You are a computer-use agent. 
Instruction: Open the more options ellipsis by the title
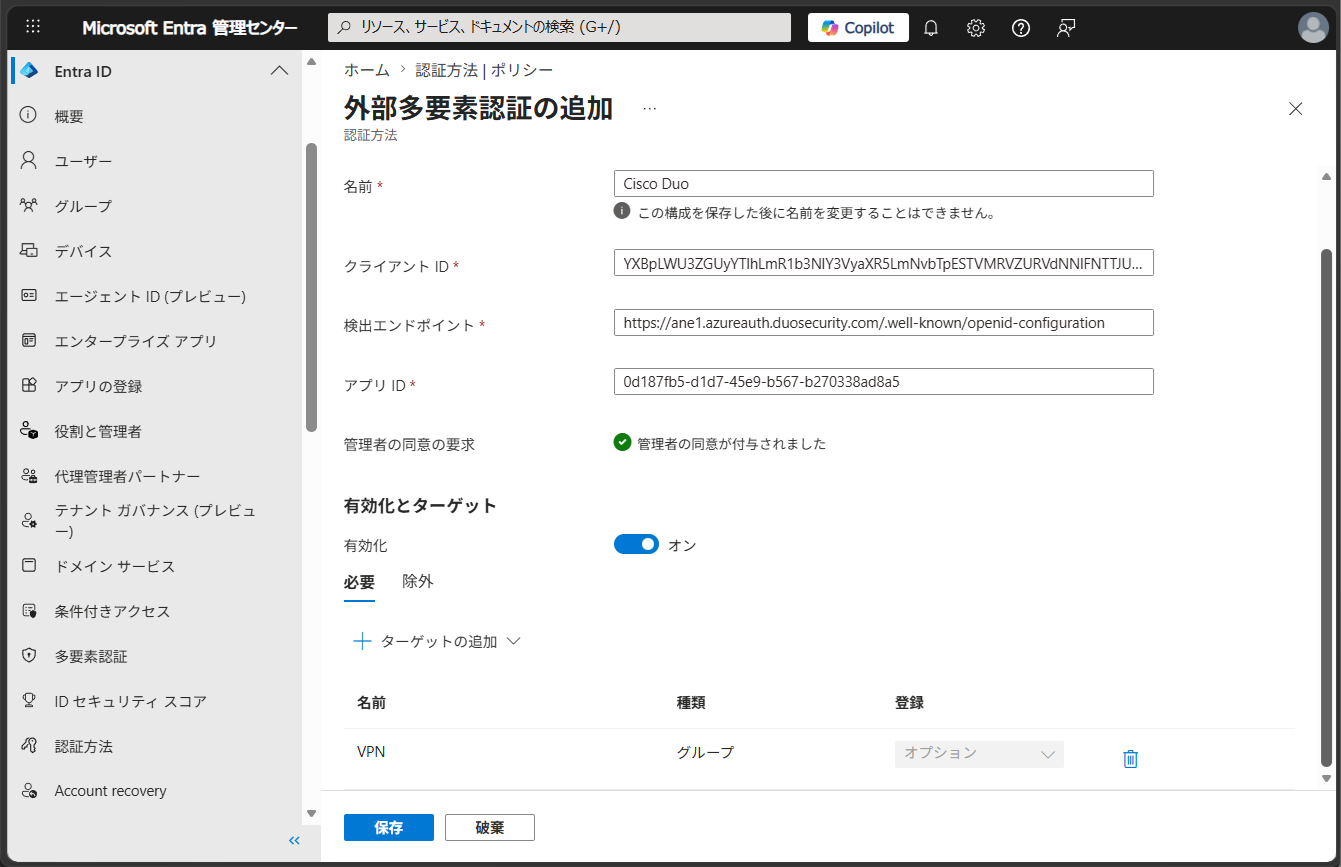click(x=650, y=108)
